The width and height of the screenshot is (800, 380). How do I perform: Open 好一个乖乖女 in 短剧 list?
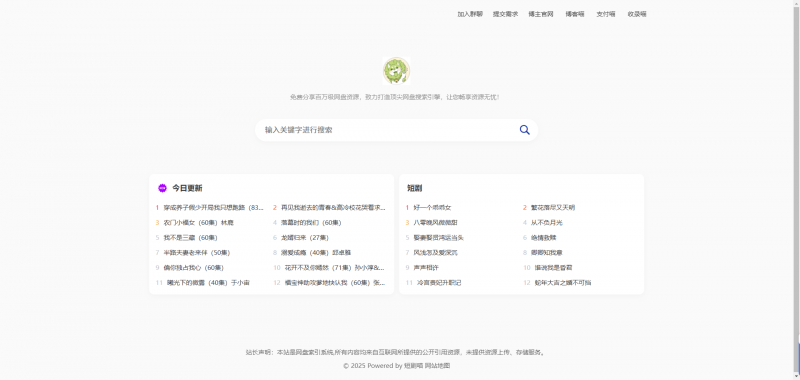432,208
